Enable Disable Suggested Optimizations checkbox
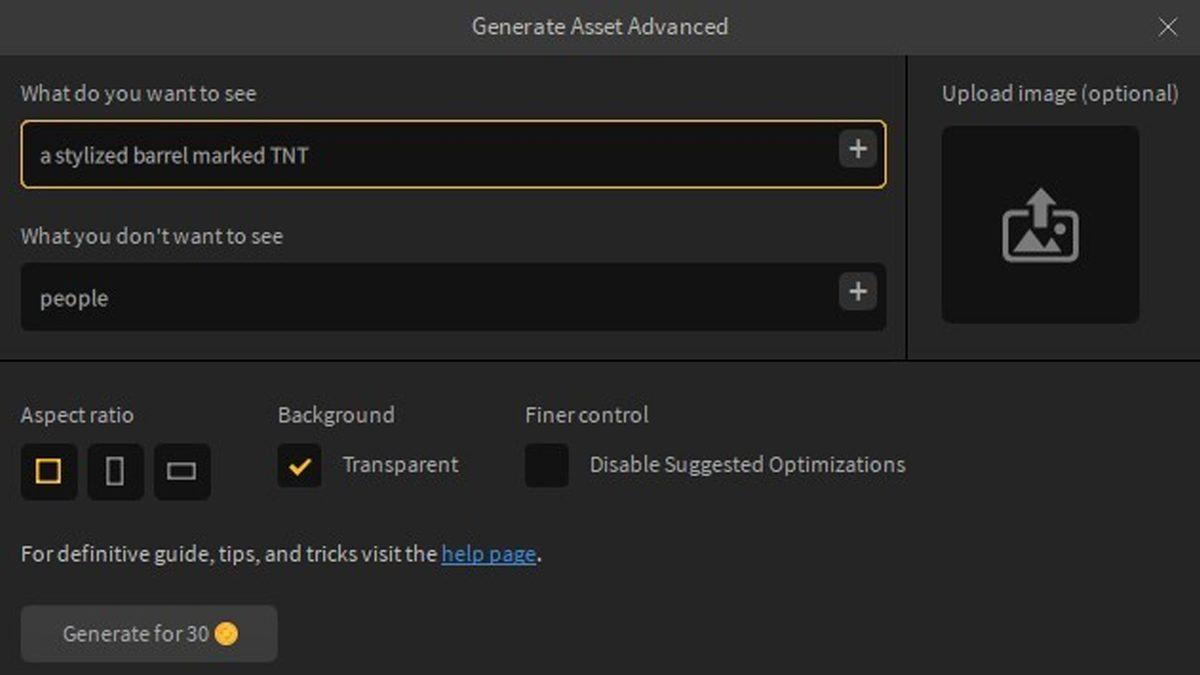This screenshot has height=675, width=1200. pyautogui.click(x=547, y=466)
